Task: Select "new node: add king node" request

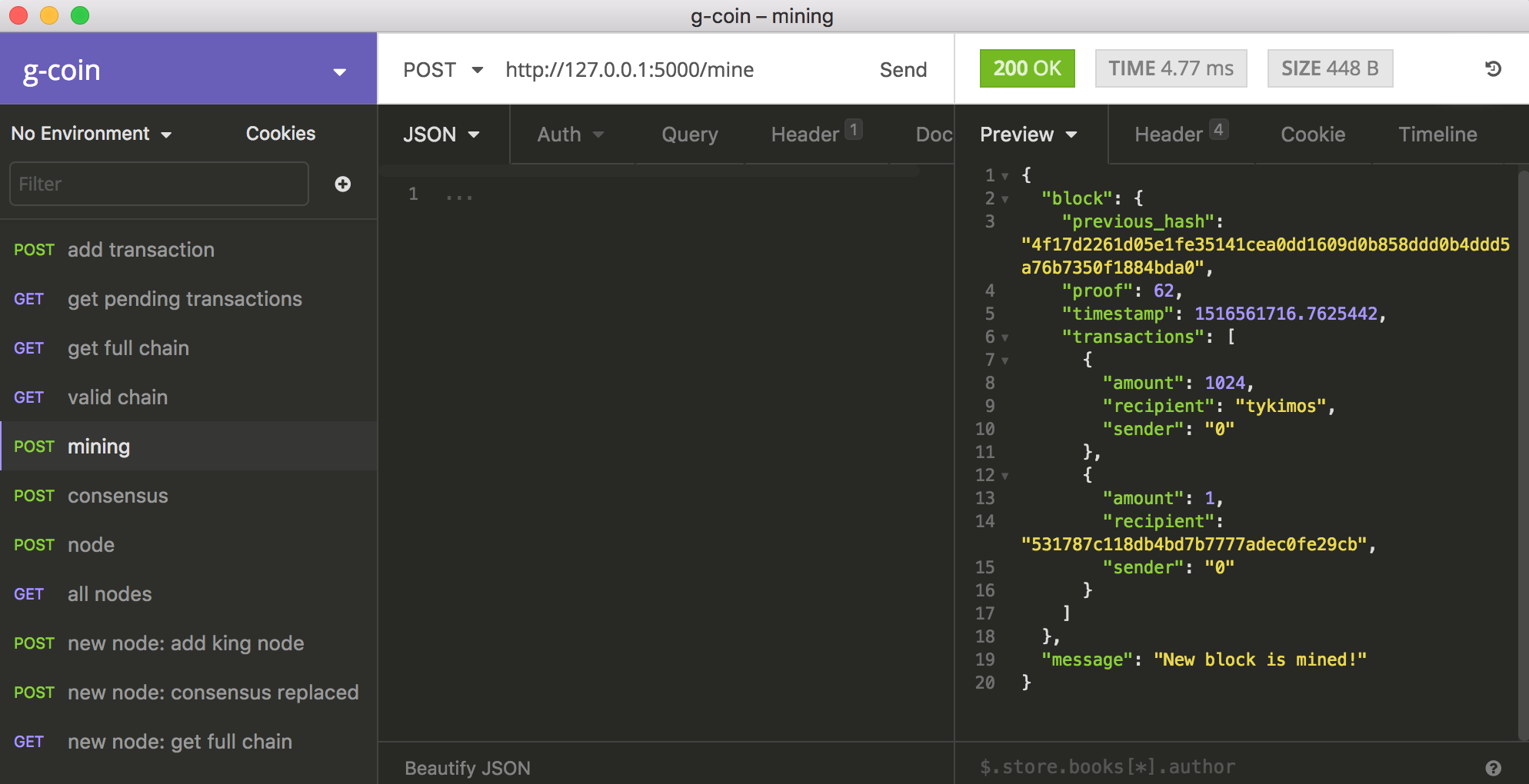Action: (x=188, y=643)
